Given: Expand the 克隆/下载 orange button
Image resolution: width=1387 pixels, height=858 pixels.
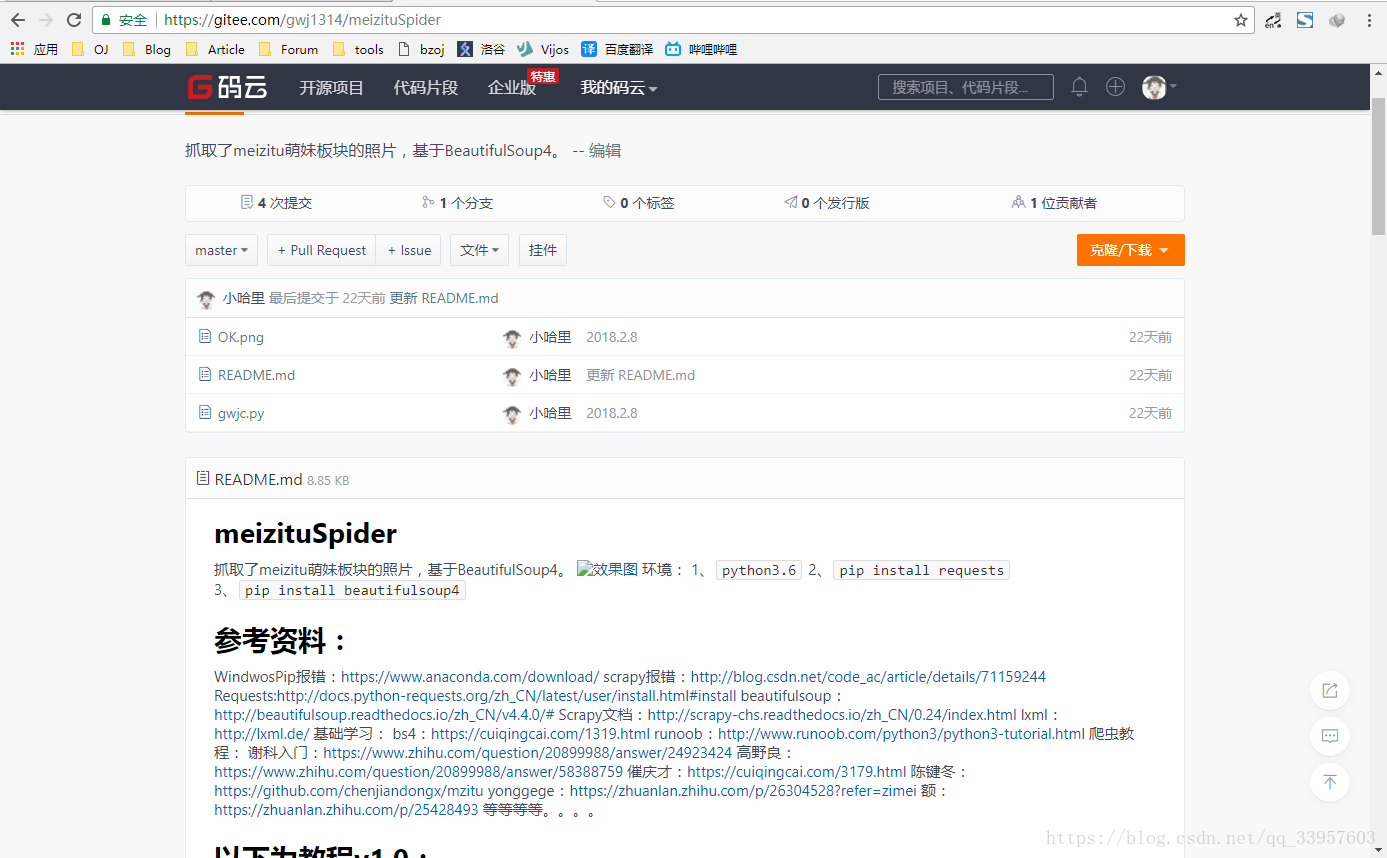Looking at the screenshot, I should [x=1130, y=250].
